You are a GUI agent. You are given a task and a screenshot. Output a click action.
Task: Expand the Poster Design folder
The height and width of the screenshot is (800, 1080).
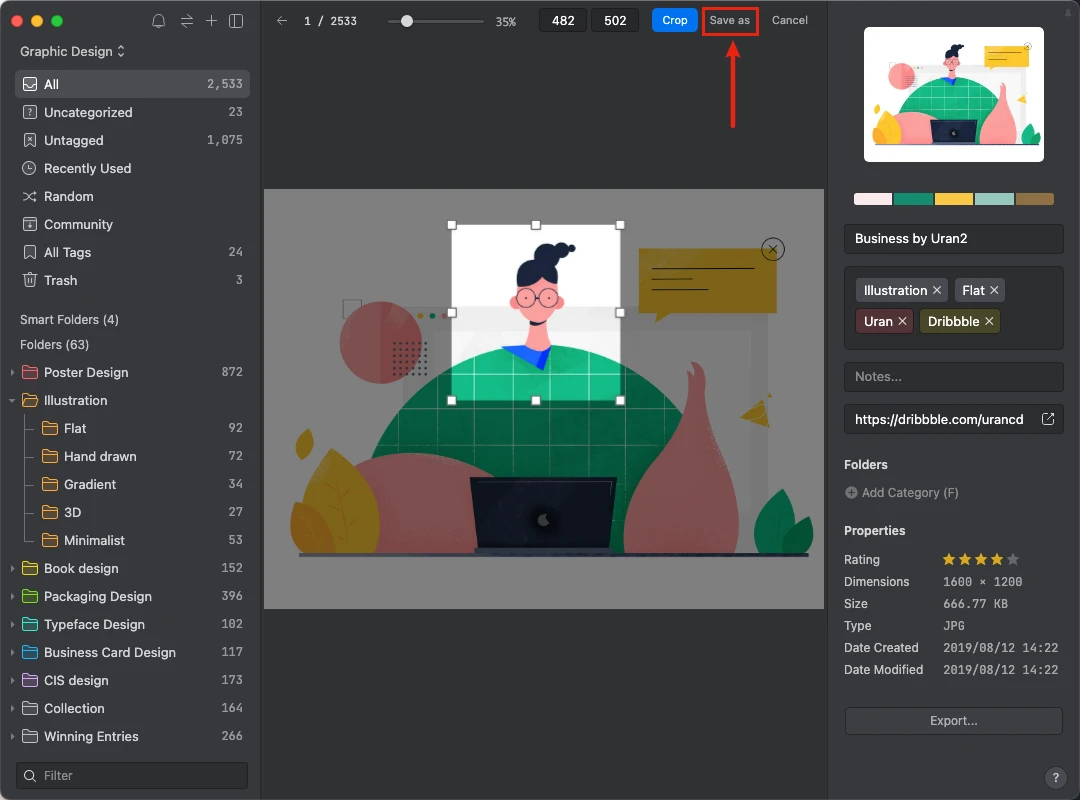click(13, 372)
